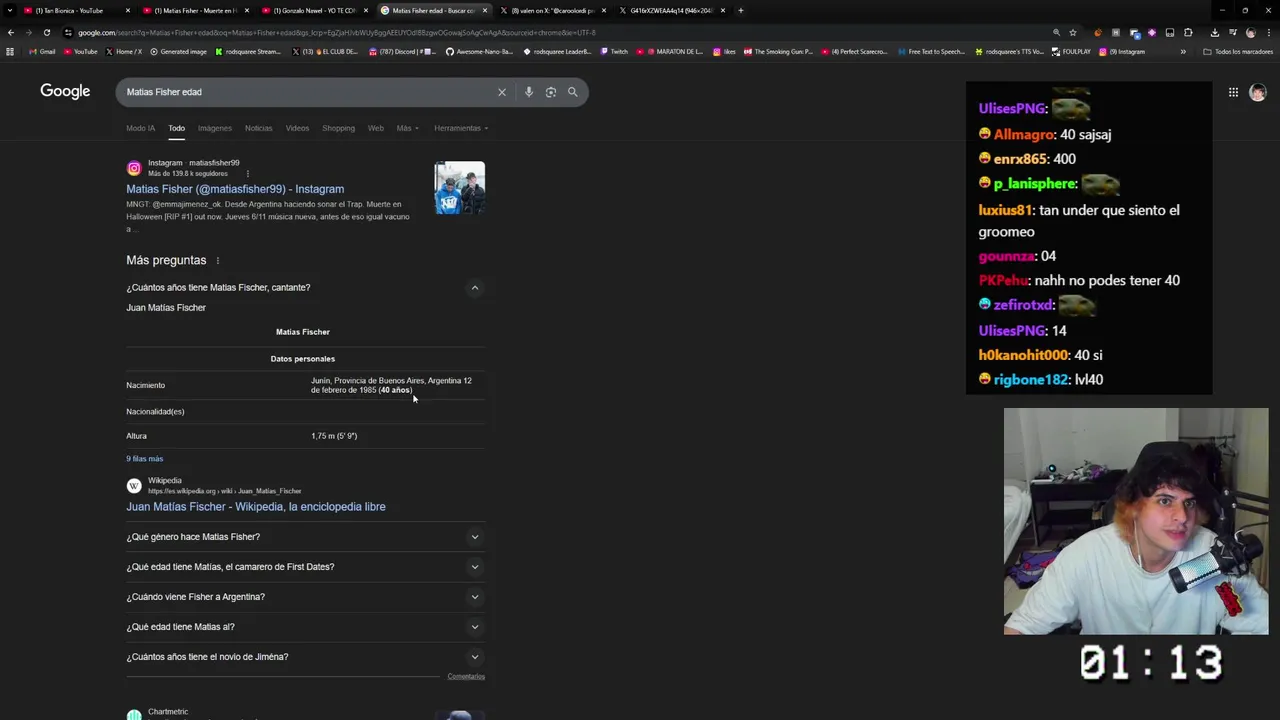Select the Noticias search filter
This screenshot has height=720, width=1280.
[258, 128]
